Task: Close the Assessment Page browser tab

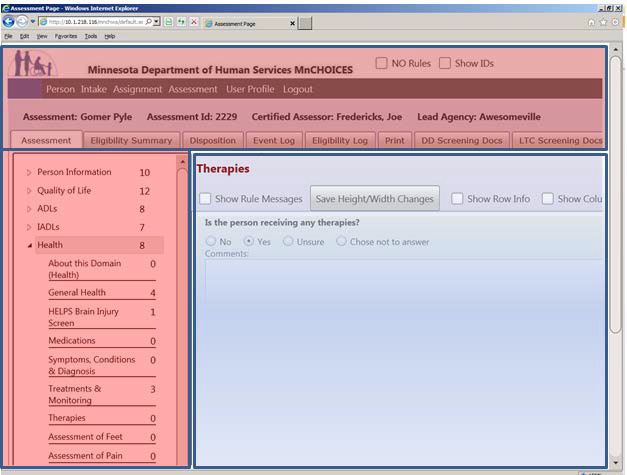Action: (292, 24)
